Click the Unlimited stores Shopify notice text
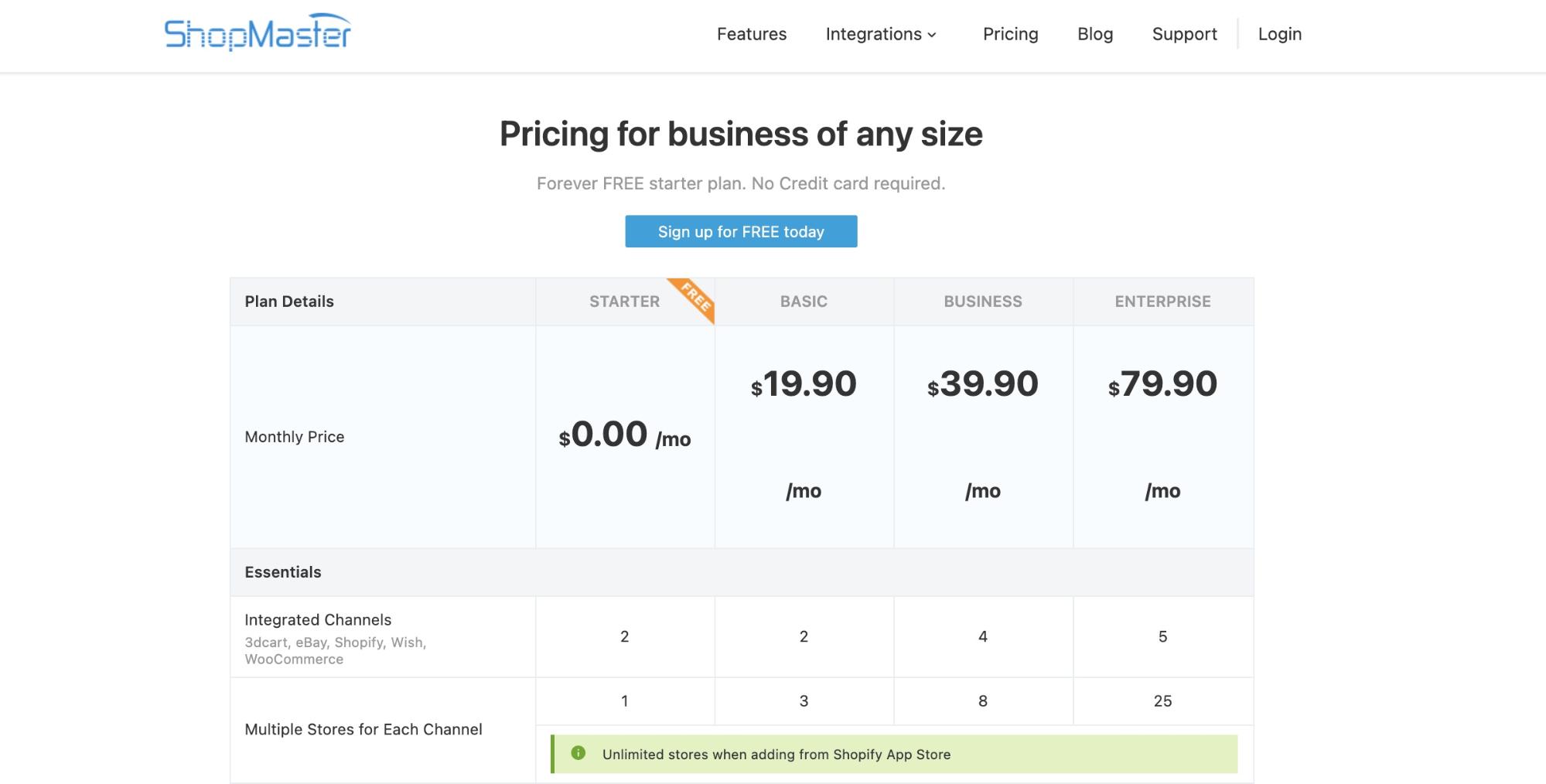Screen dimensions: 1546x784 776,755
